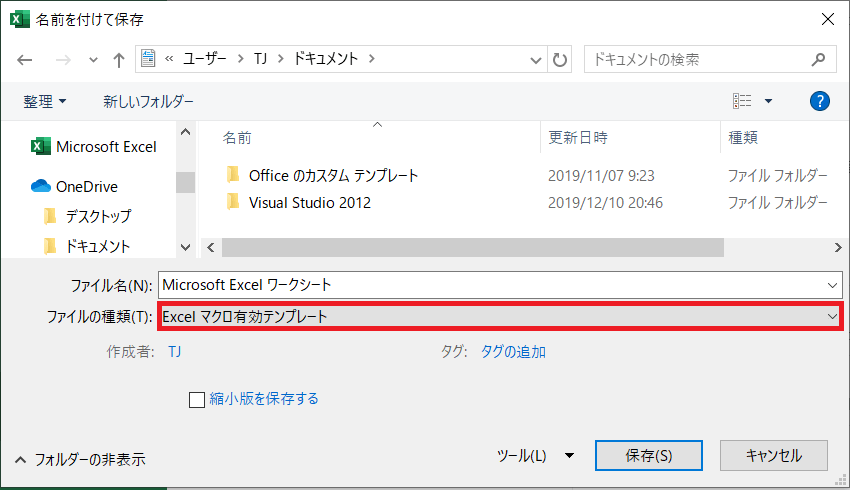Viewport: 850px width, 490px height.
Task: Click the refresh button beside address bar
Action: (560, 59)
